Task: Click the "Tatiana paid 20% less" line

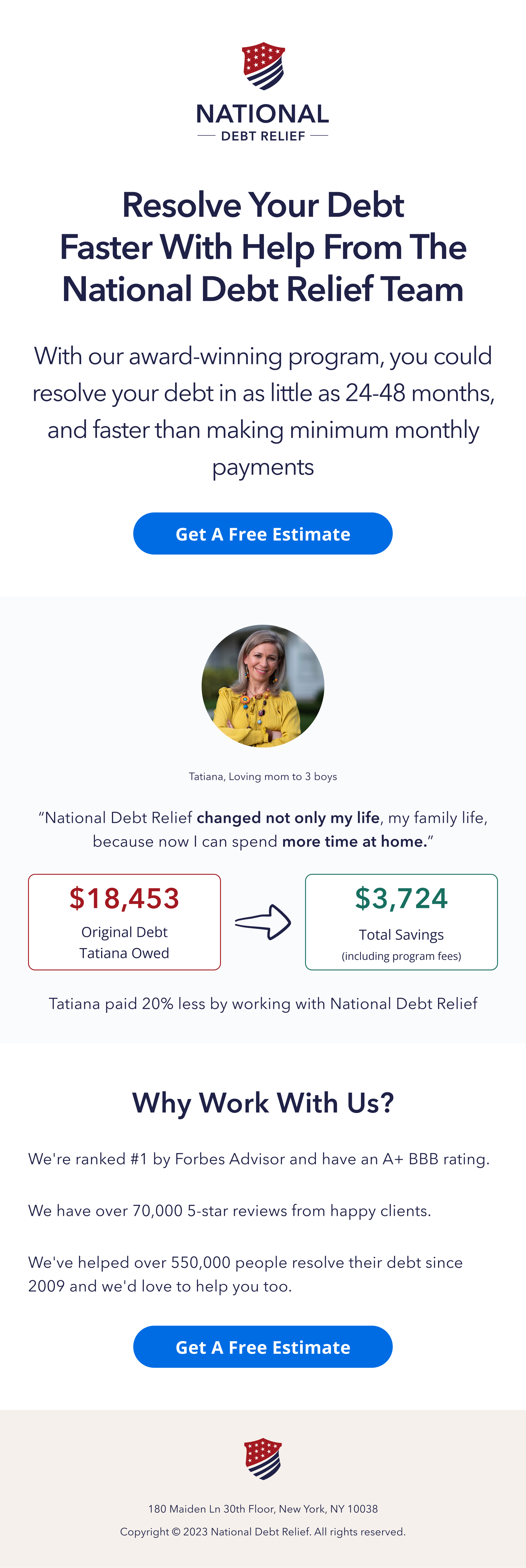Action: click(263, 1004)
